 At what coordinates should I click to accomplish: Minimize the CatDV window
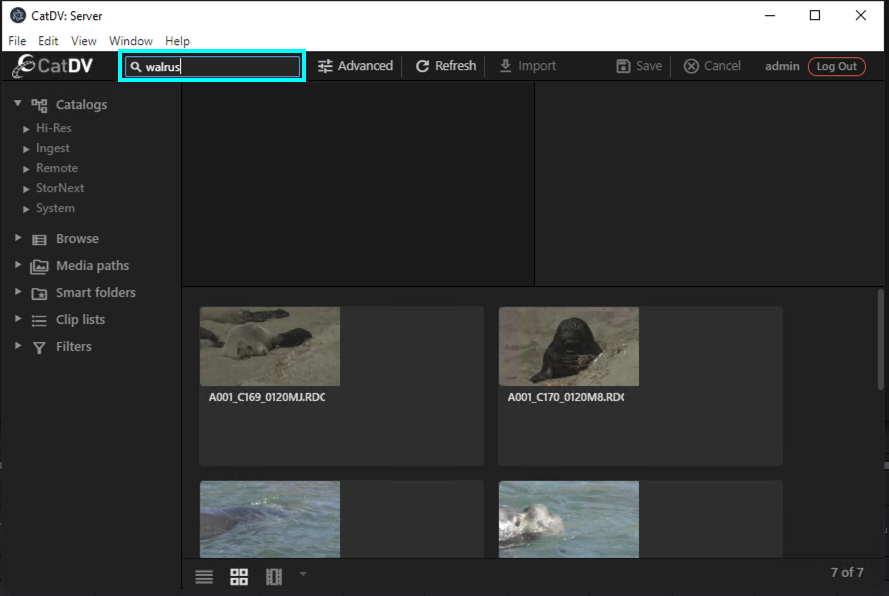point(769,15)
